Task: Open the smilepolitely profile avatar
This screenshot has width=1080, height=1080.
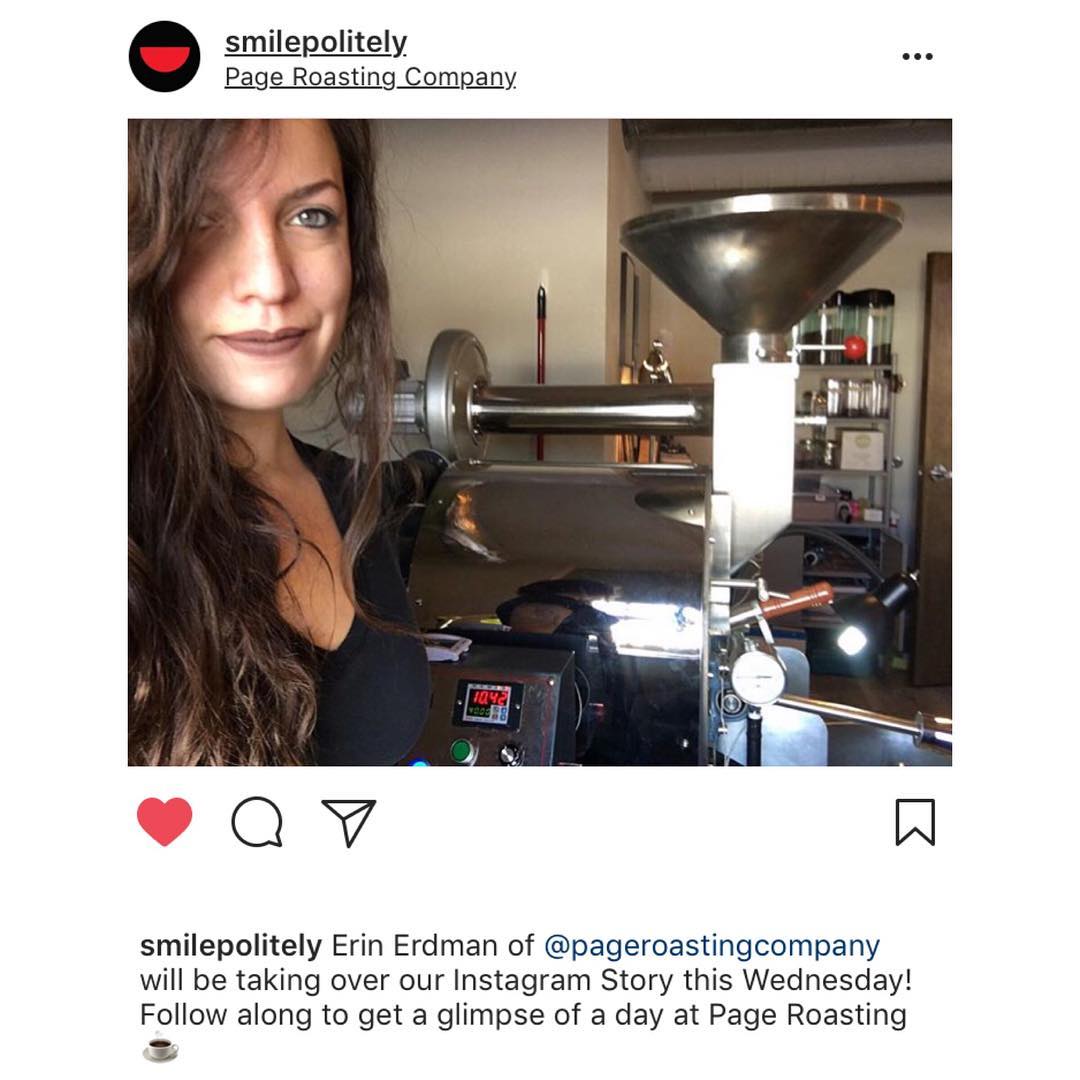Action: (164, 56)
